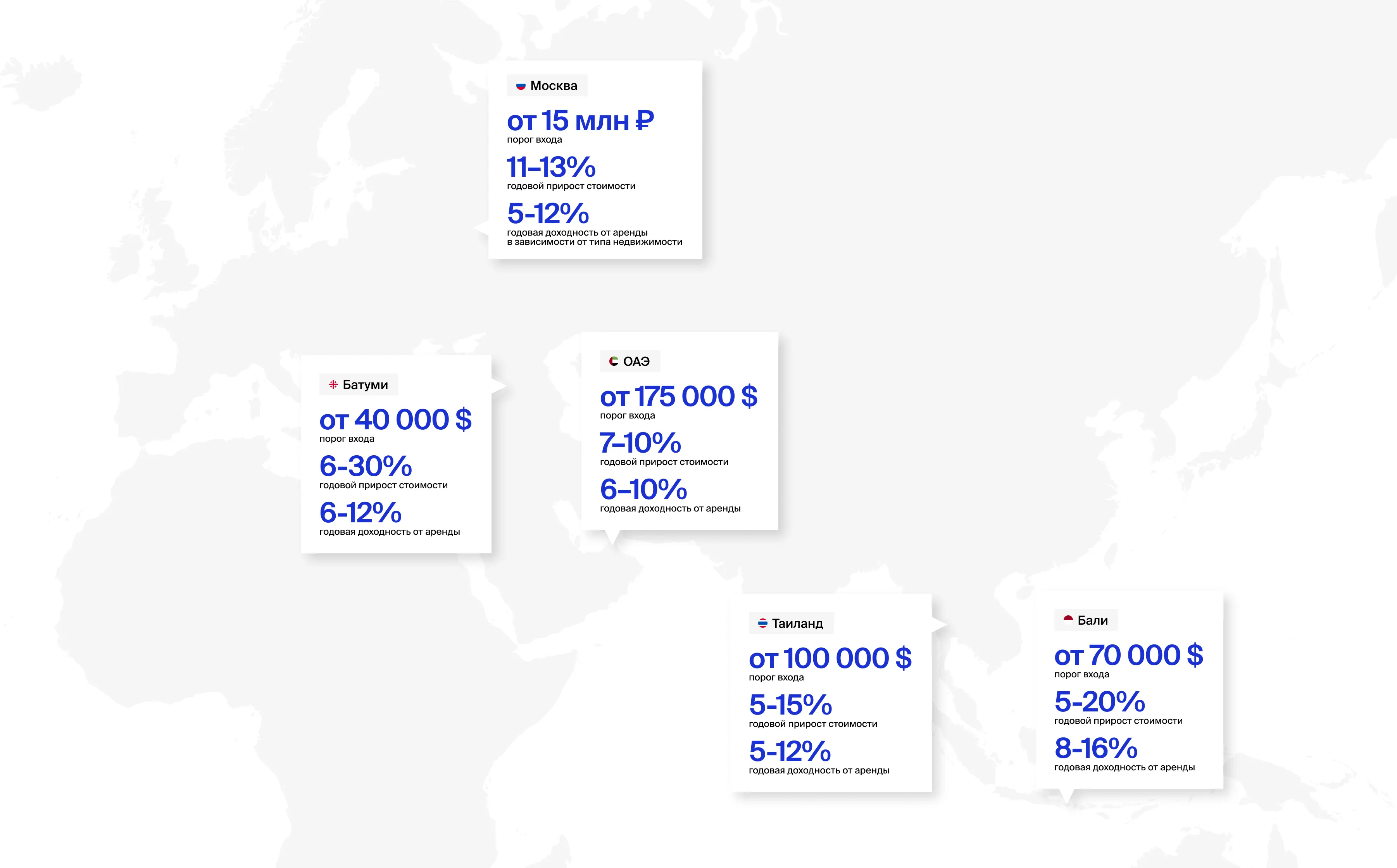Click the "от 100 000 $" price text

coord(830,658)
